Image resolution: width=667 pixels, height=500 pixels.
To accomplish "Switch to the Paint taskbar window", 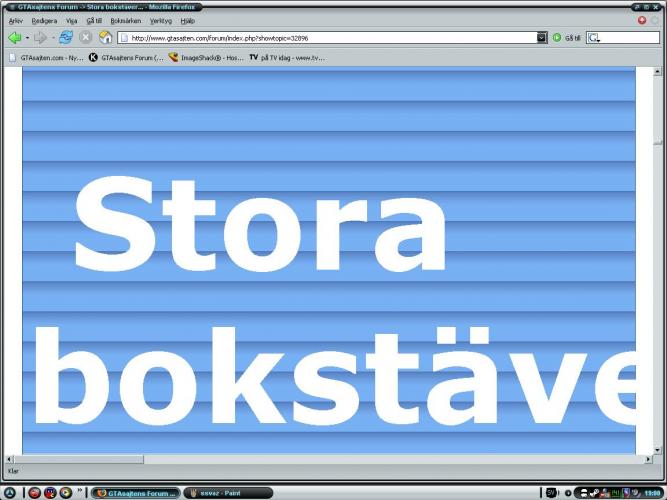I will [228, 493].
